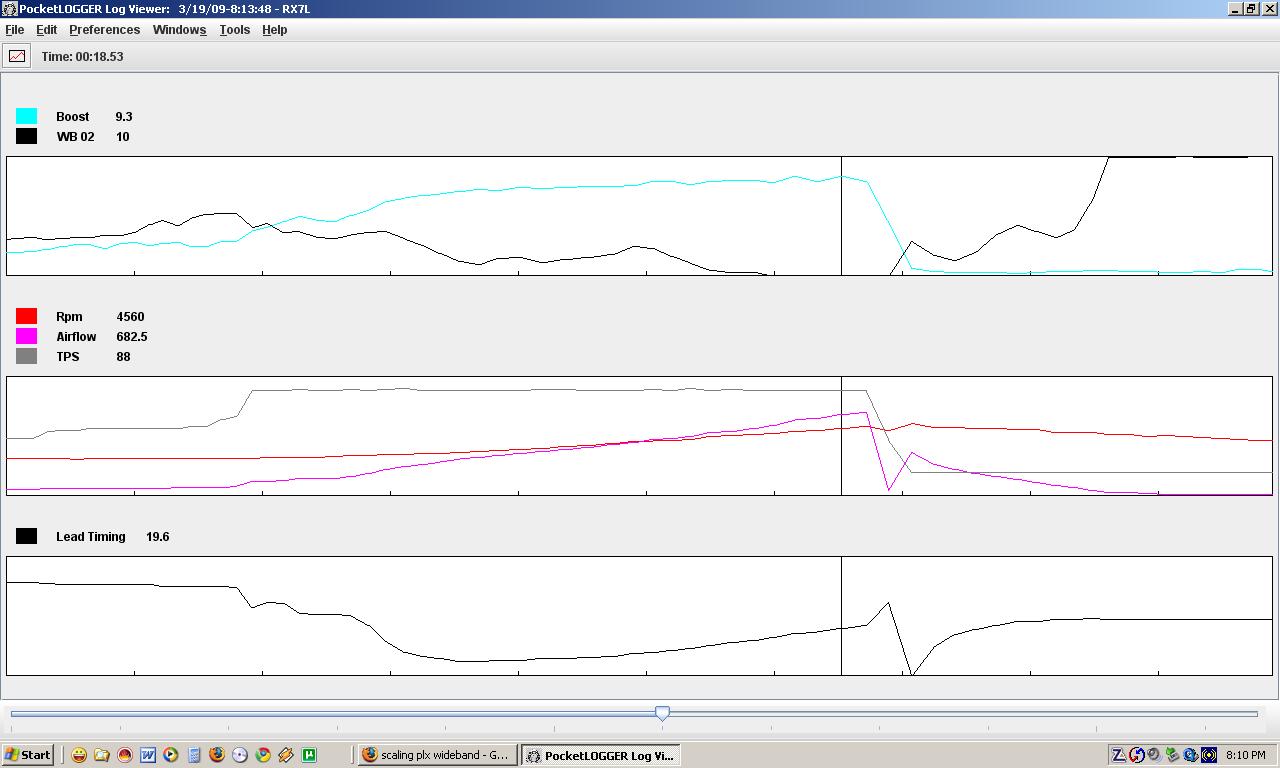
Task: Open Firefox from the quick launch bar
Action: pyautogui.click(x=217, y=755)
